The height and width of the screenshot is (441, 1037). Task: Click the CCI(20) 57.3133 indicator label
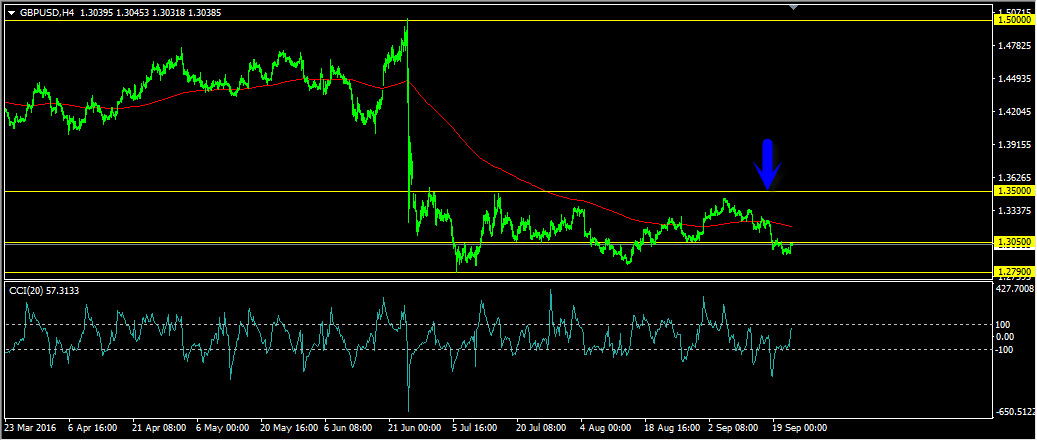pos(48,290)
